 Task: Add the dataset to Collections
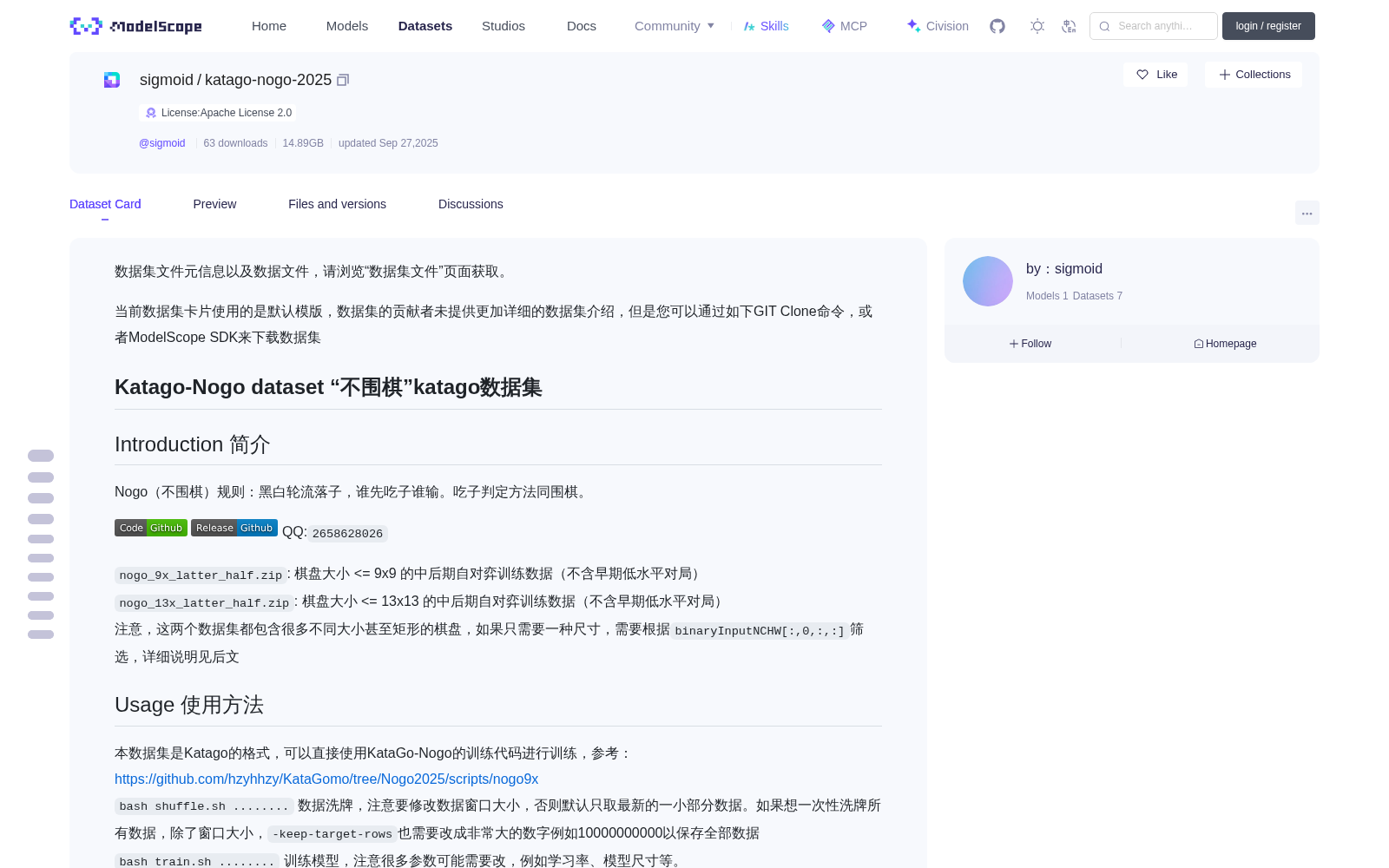point(1254,75)
